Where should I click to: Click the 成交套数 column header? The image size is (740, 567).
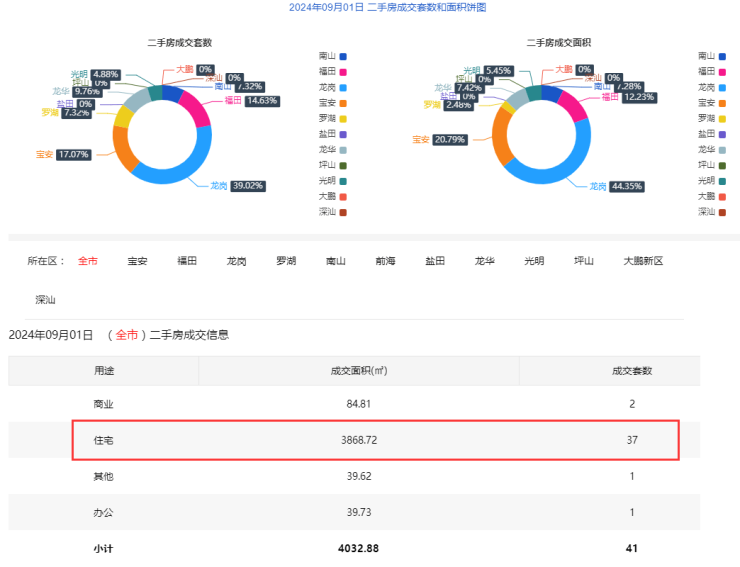point(631,370)
